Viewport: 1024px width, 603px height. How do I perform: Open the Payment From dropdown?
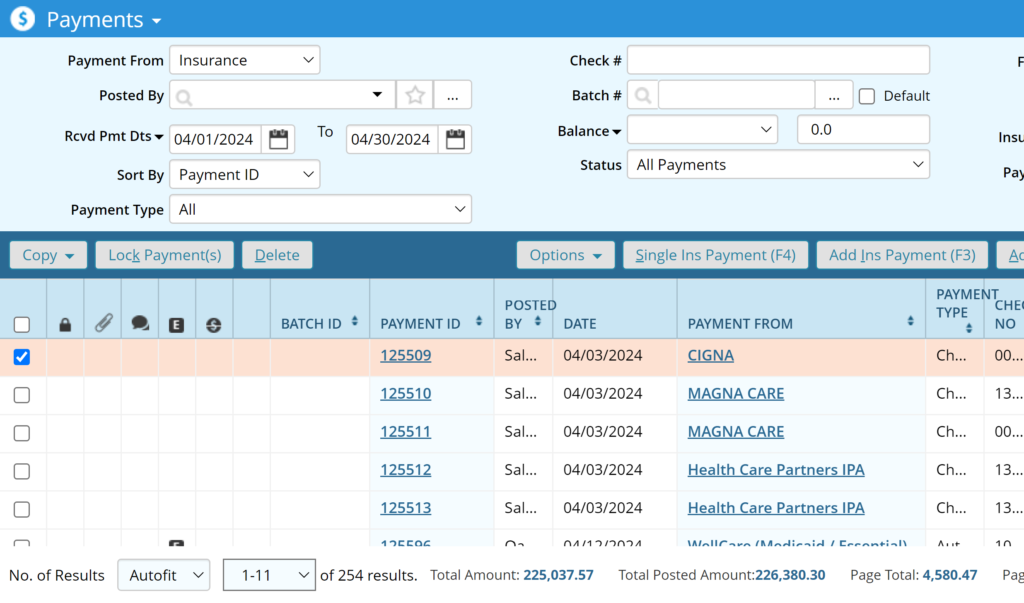click(245, 60)
